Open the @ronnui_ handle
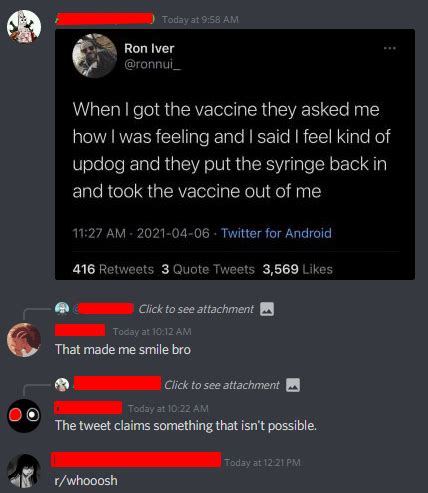 [x=153, y=64]
